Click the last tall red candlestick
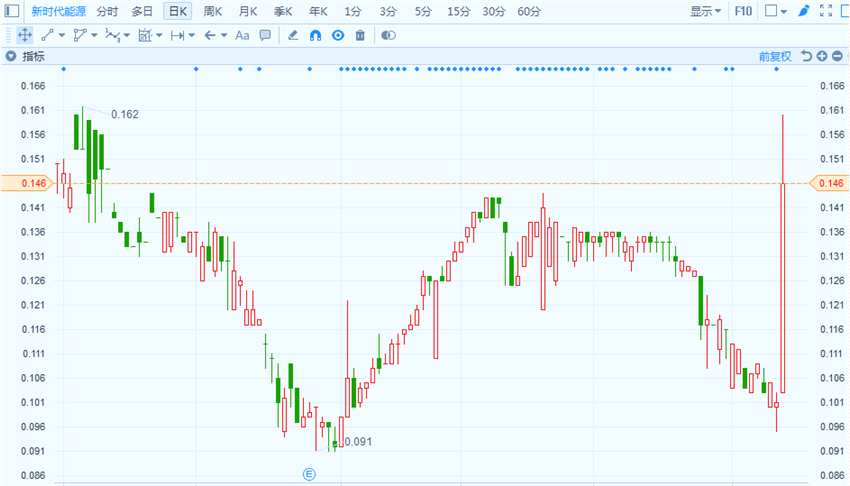This screenshot has width=850, height=486. [782, 287]
